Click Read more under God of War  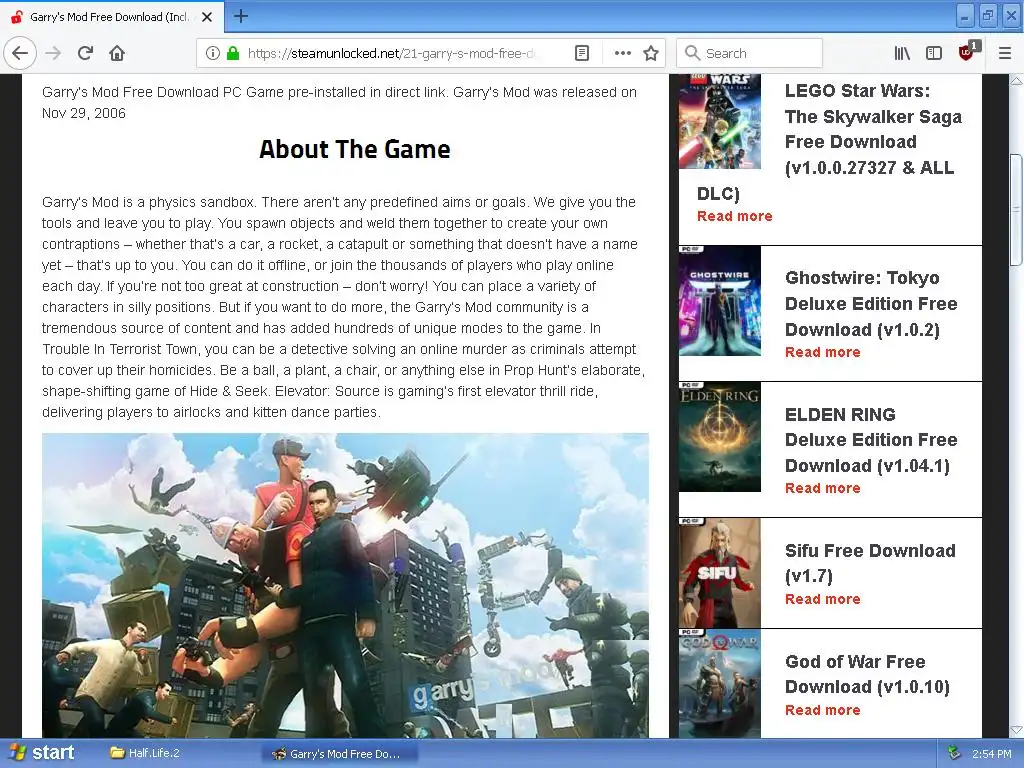(x=822, y=710)
